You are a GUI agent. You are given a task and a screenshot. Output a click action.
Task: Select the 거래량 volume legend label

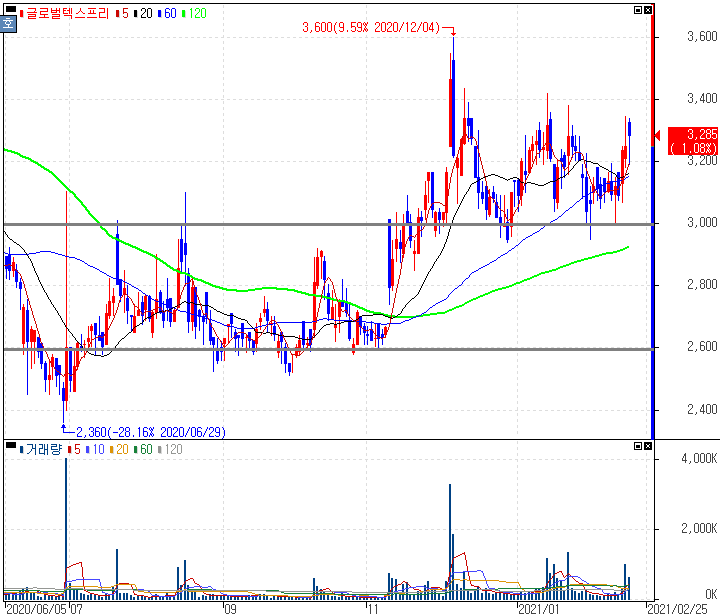click(43, 449)
